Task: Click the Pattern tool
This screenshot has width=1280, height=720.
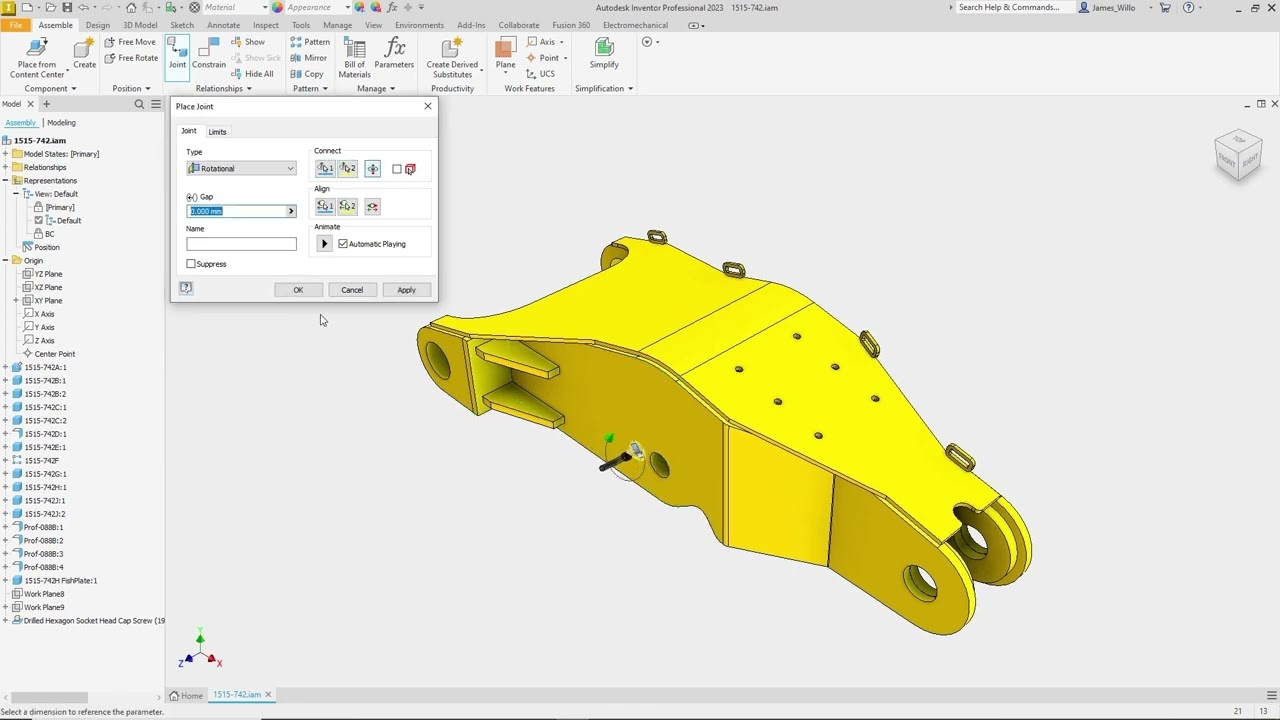Action: pos(310,42)
